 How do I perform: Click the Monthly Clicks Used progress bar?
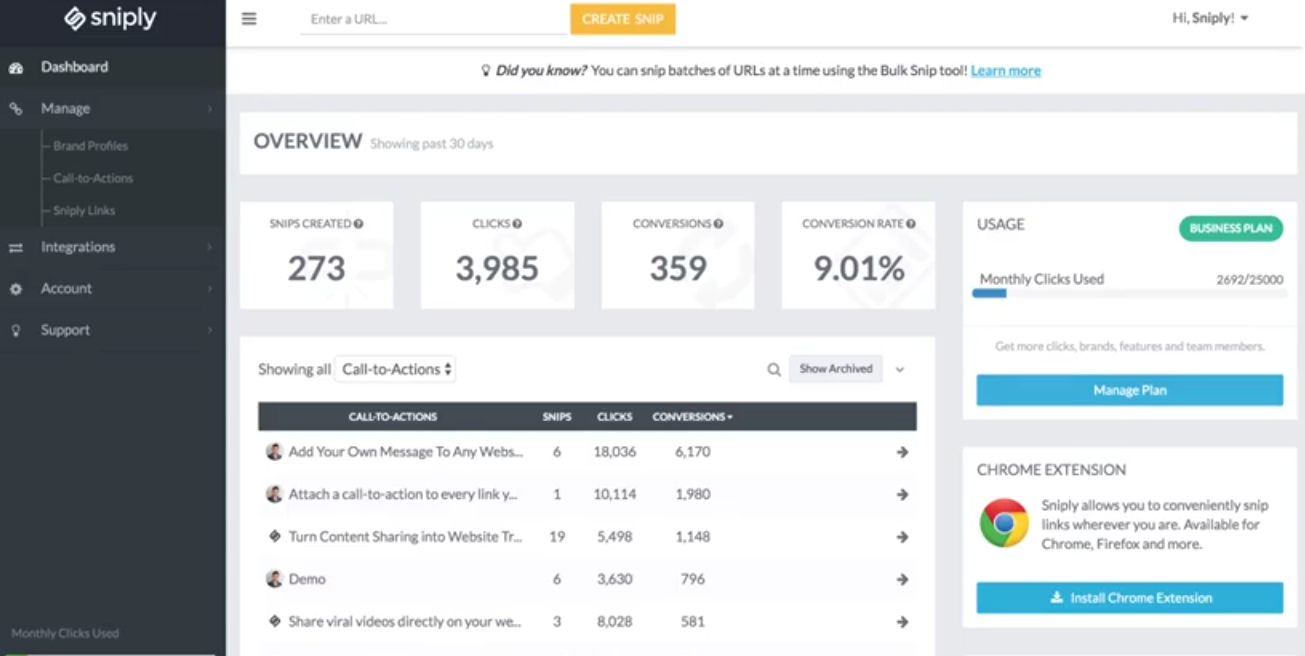1130,294
